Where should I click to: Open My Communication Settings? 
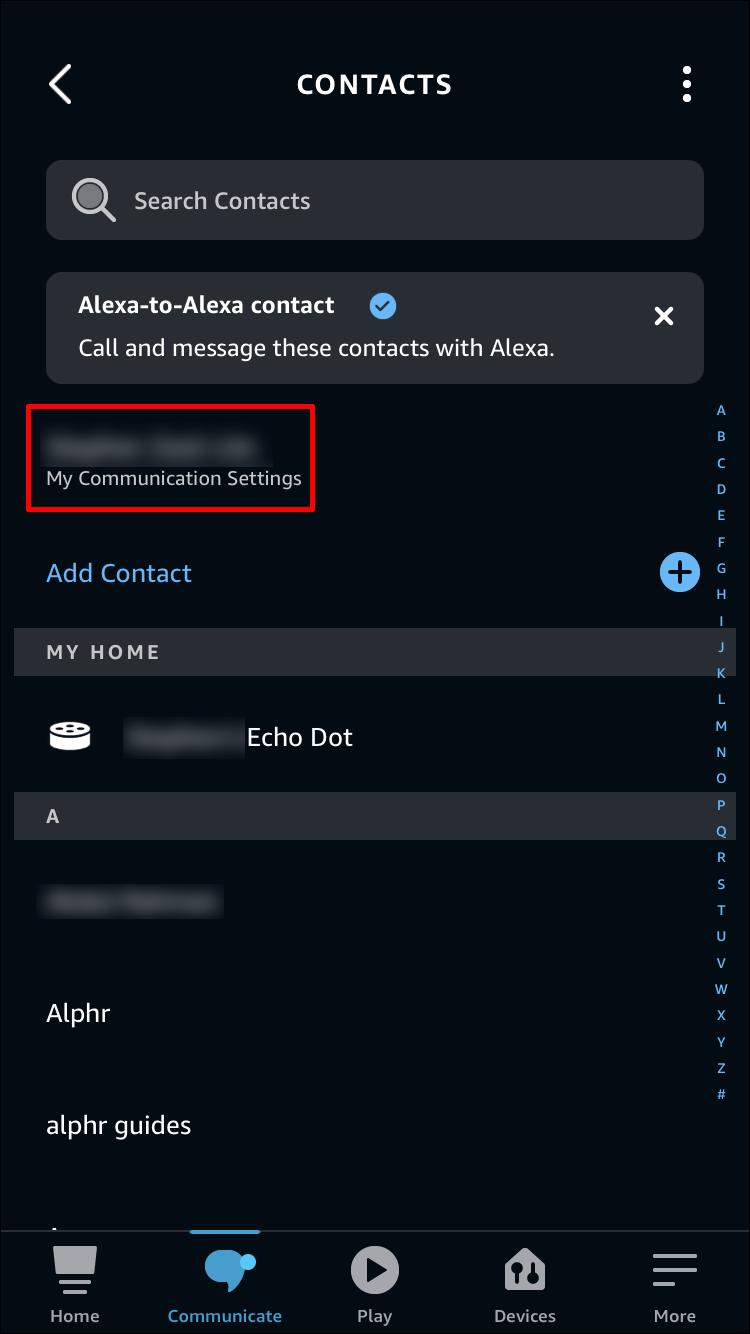coord(173,478)
